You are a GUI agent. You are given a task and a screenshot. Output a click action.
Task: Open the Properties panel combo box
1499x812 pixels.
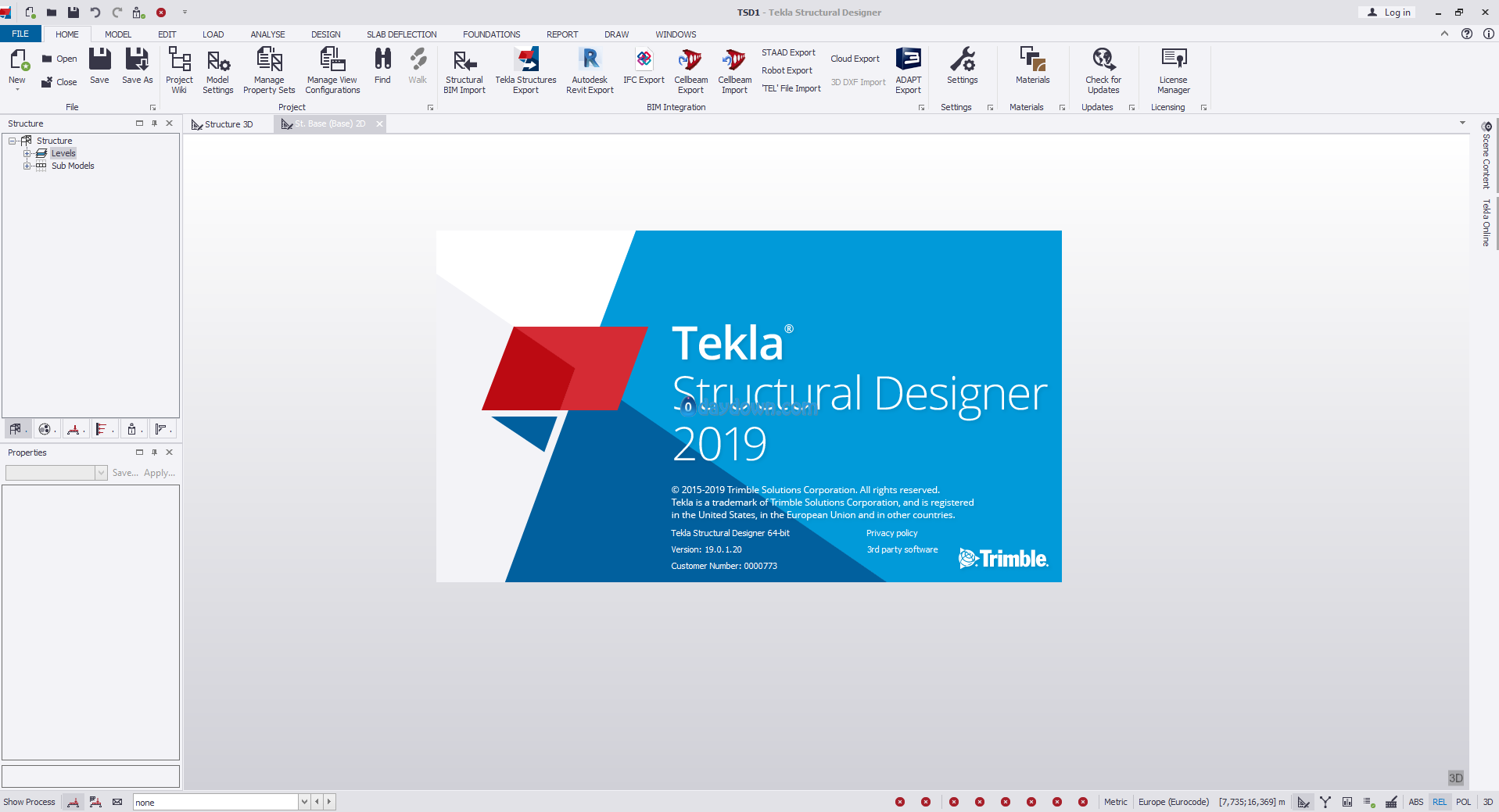click(56, 473)
